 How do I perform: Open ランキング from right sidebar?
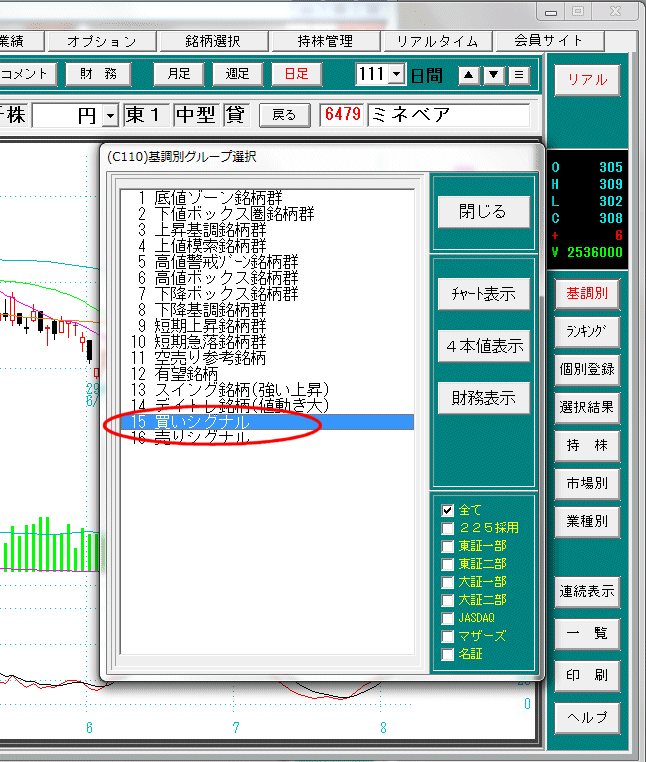point(587,331)
